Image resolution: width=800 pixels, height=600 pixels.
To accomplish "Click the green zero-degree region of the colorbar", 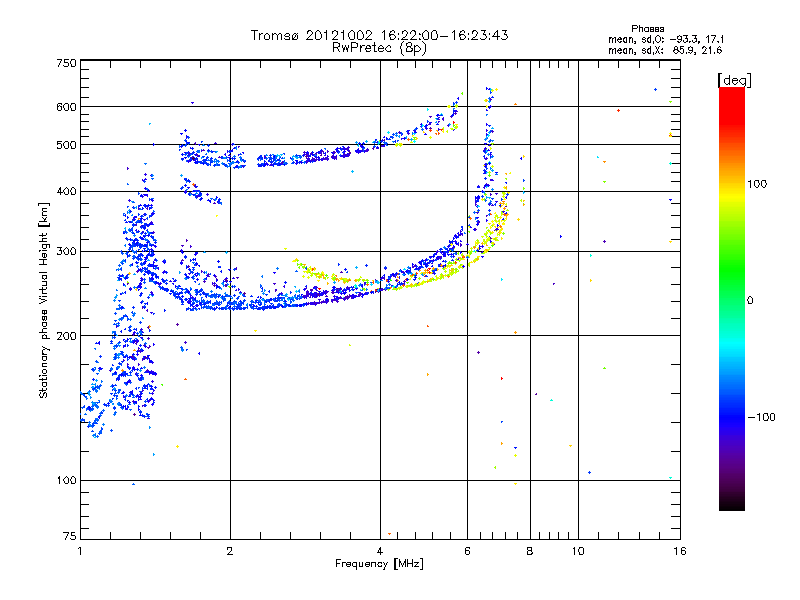I will 732,301.
